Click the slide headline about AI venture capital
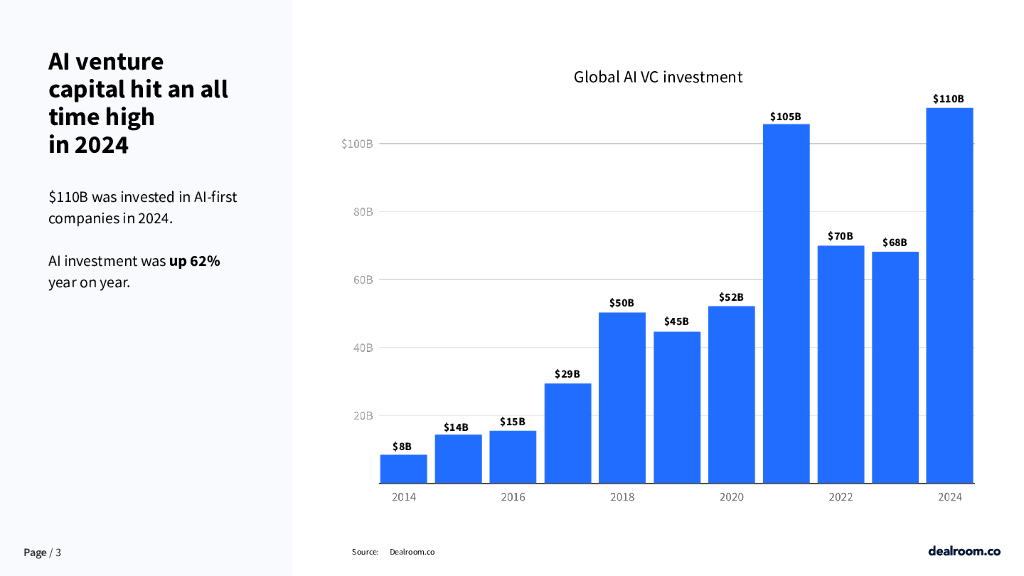This screenshot has width=1024, height=576. [x=138, y=103]
